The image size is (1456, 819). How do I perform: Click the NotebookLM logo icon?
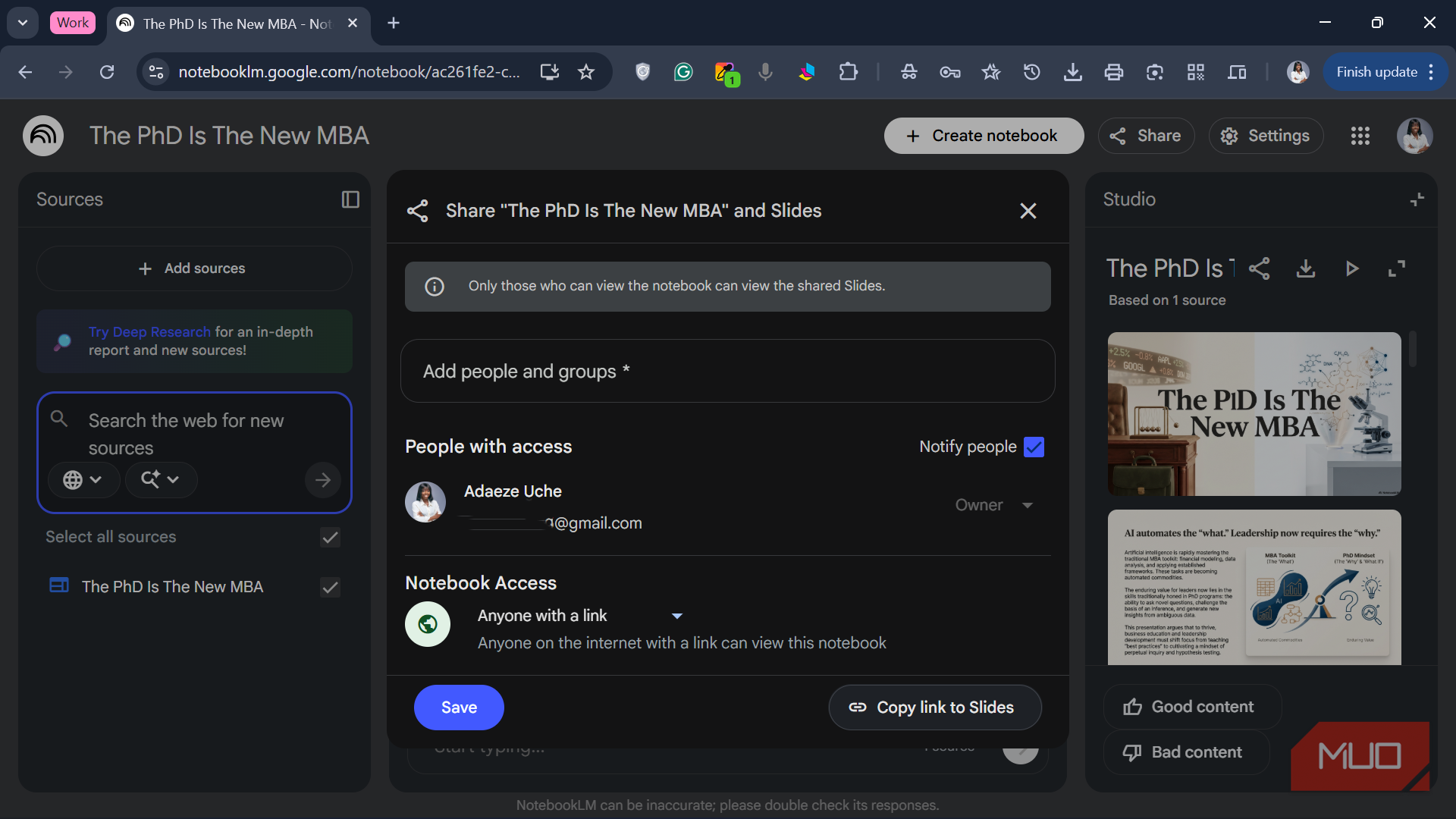pyautogui.click(x=43, y=136)
